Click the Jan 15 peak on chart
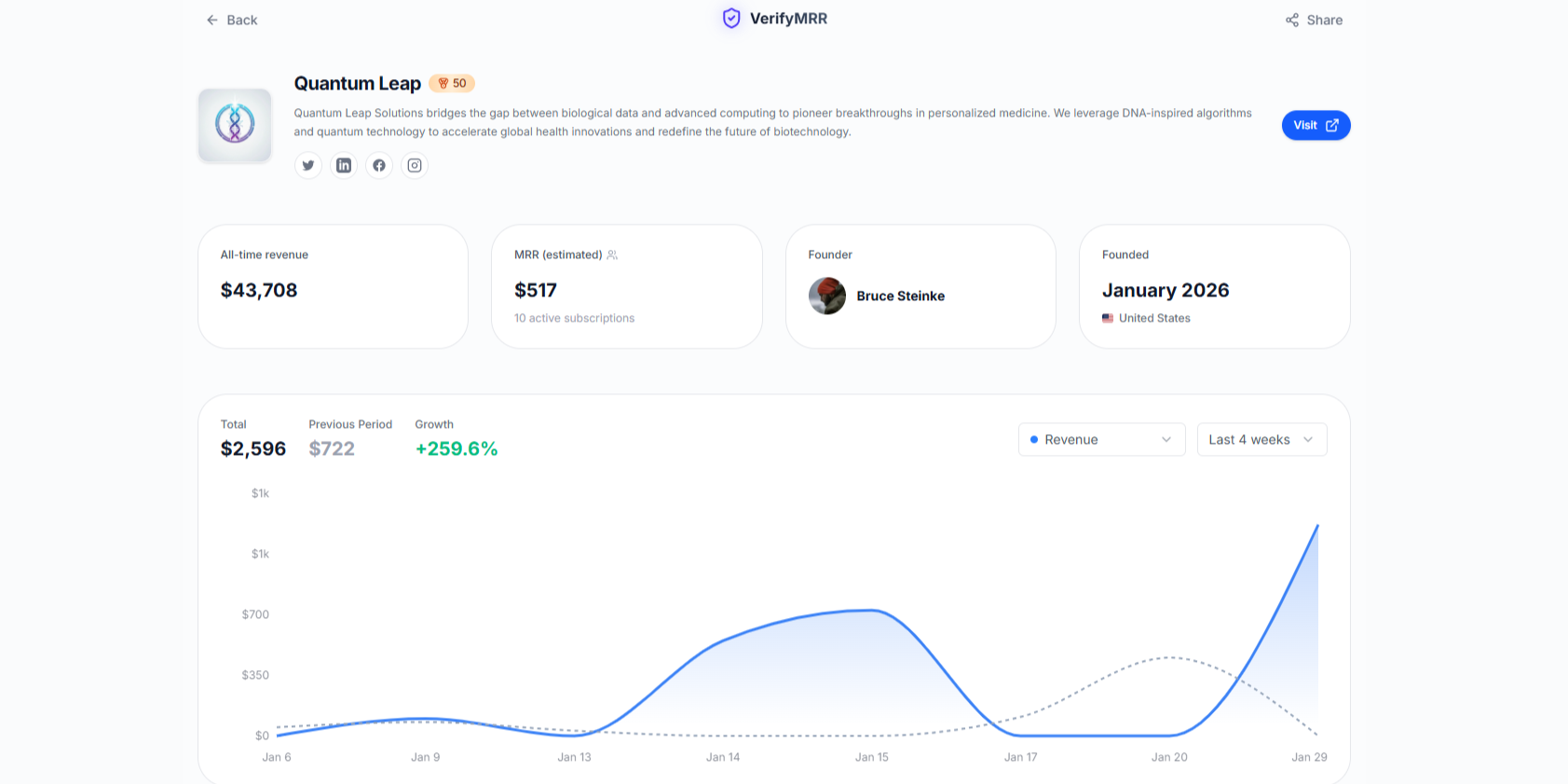1568x784 pixels. click(x=872, y=611)
